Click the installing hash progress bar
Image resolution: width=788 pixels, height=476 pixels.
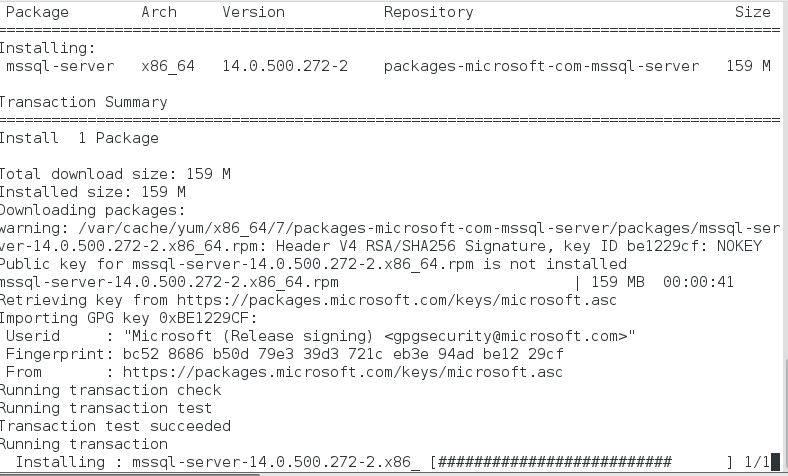(555, 462)
